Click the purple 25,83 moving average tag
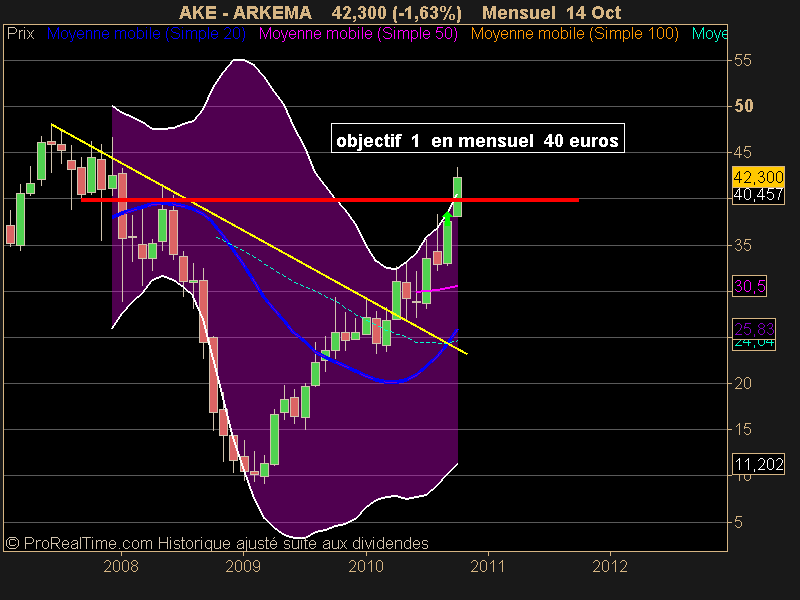Viewport: 800px width, 600px height. 754,328
